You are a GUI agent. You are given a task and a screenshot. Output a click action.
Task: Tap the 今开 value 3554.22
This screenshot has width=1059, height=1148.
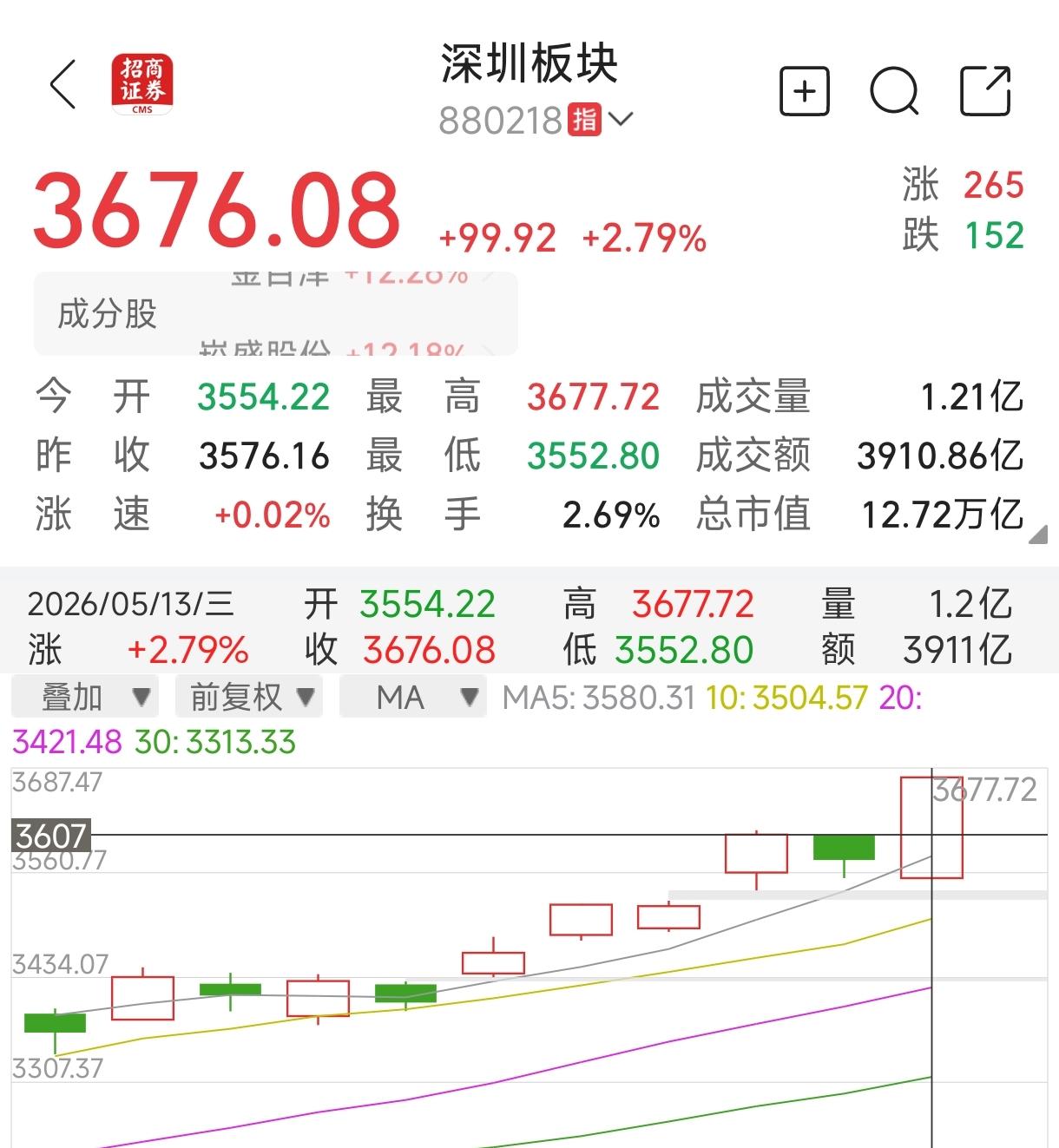[264, 397]
